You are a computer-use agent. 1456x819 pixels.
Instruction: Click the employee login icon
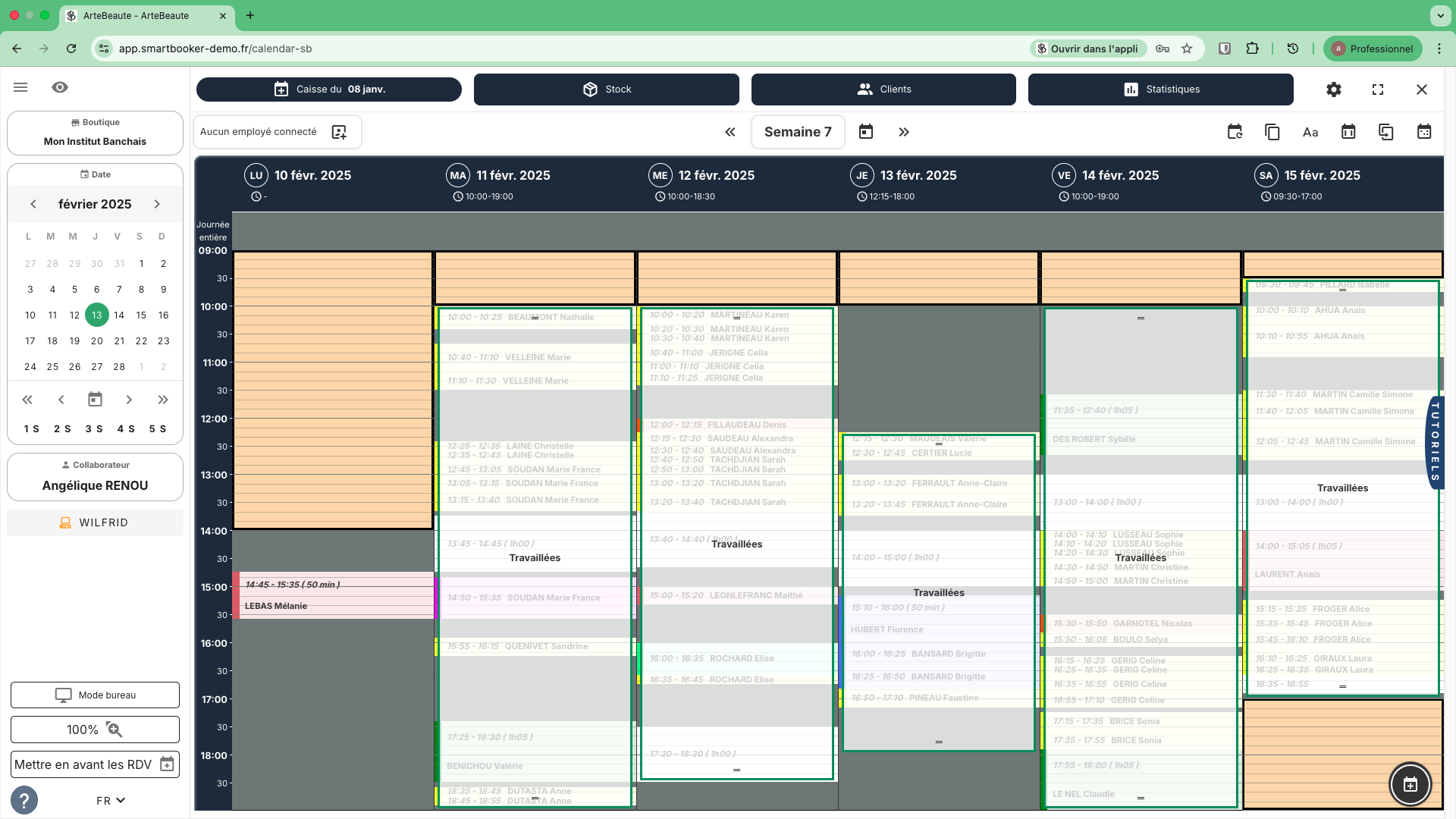click(339, 132)
